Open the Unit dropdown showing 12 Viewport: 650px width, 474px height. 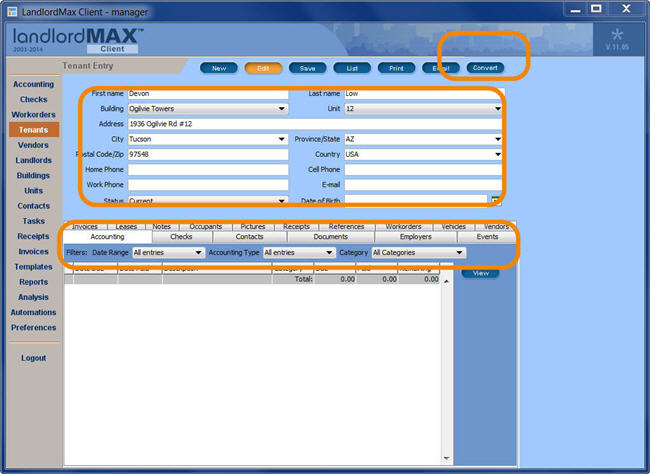(423, 109)
